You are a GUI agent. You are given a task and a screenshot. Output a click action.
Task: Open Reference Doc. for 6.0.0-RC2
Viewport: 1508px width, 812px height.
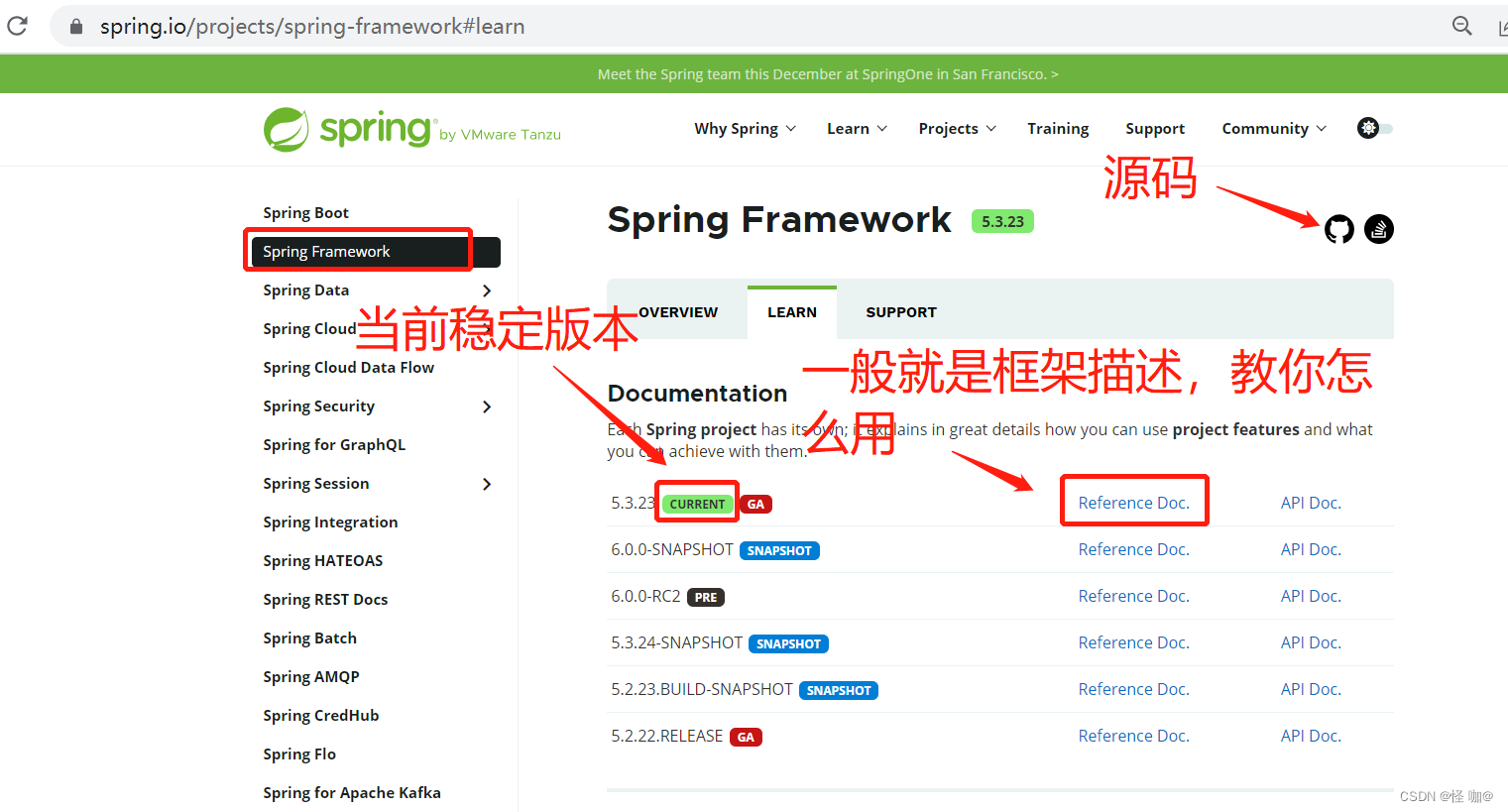click(x=1133, y=596)
